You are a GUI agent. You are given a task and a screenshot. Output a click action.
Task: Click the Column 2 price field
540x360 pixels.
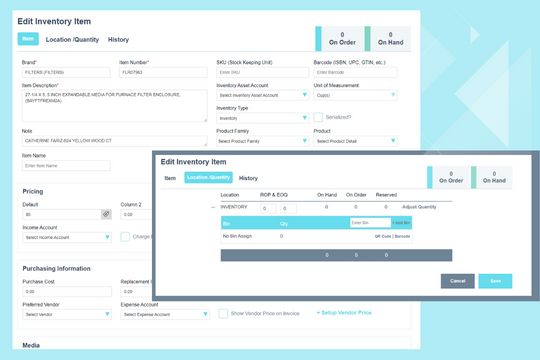136,214
